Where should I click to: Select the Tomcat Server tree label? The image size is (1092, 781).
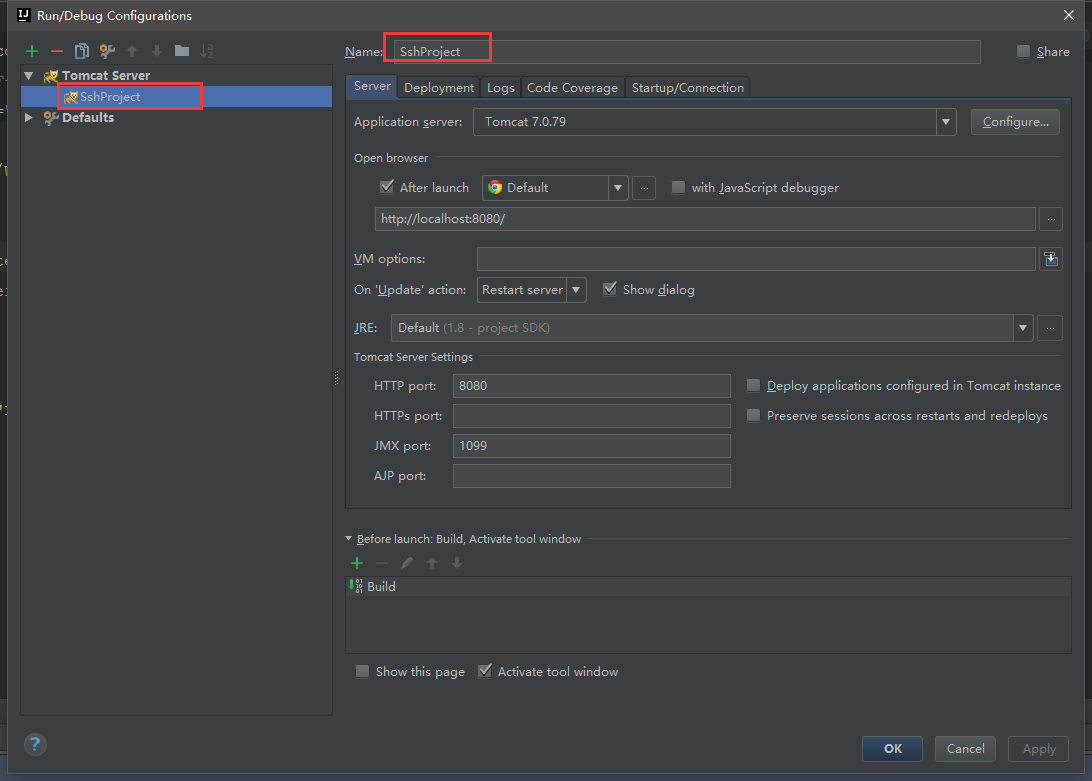pos(106,75)
